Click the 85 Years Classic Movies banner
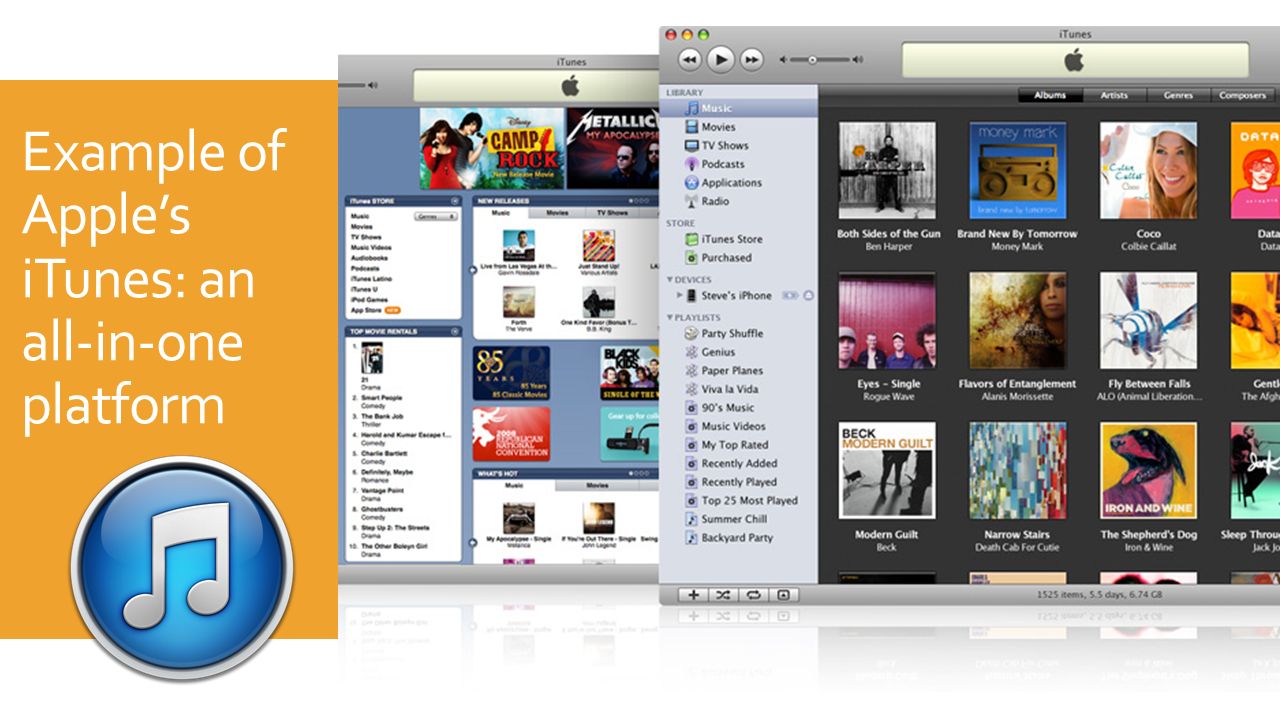1280x720 pixels. point(511,373)
